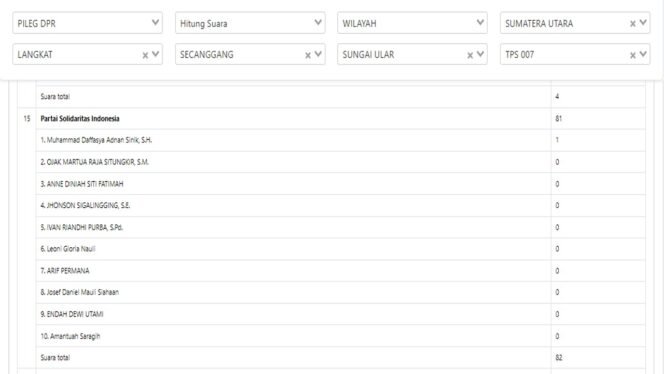Viewport: 664px width, 374px height.
Task: Clear the SUNGAI ULAR selection
Action: click(470, 55)
